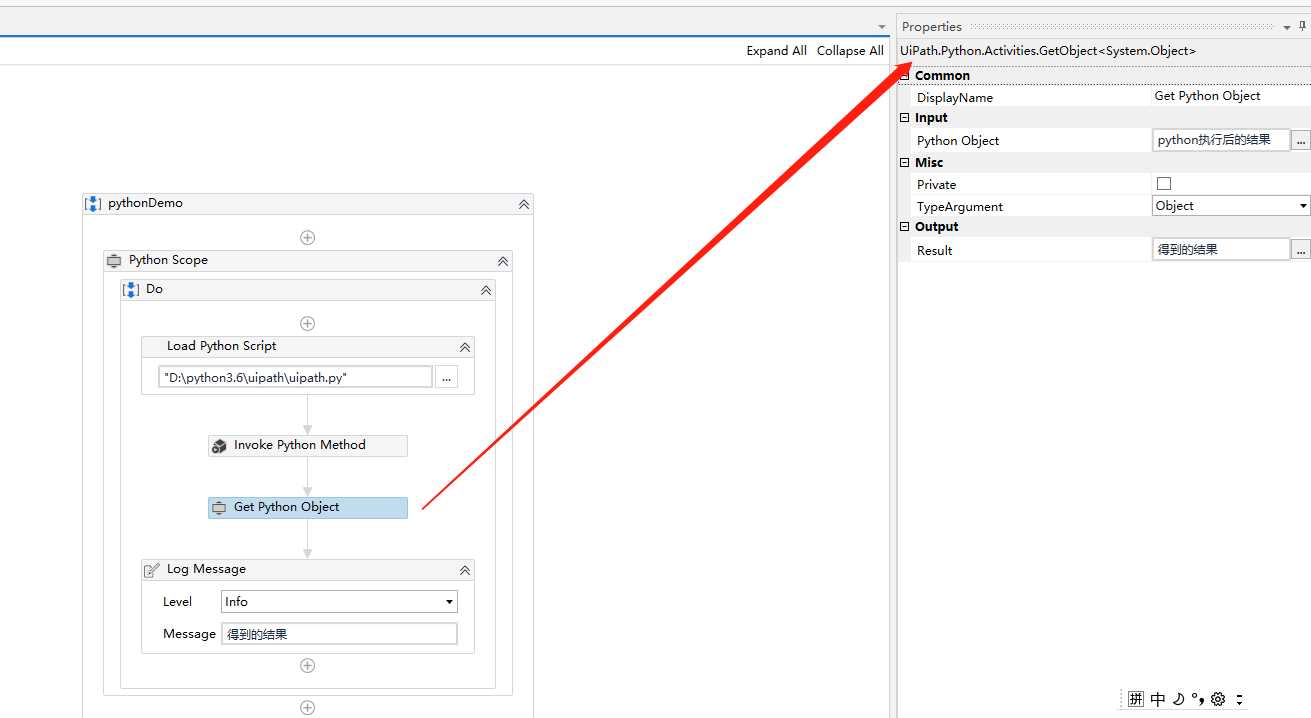
Task: Click the DisplayName value Get Python Object
Action: tap(1207, 96)
